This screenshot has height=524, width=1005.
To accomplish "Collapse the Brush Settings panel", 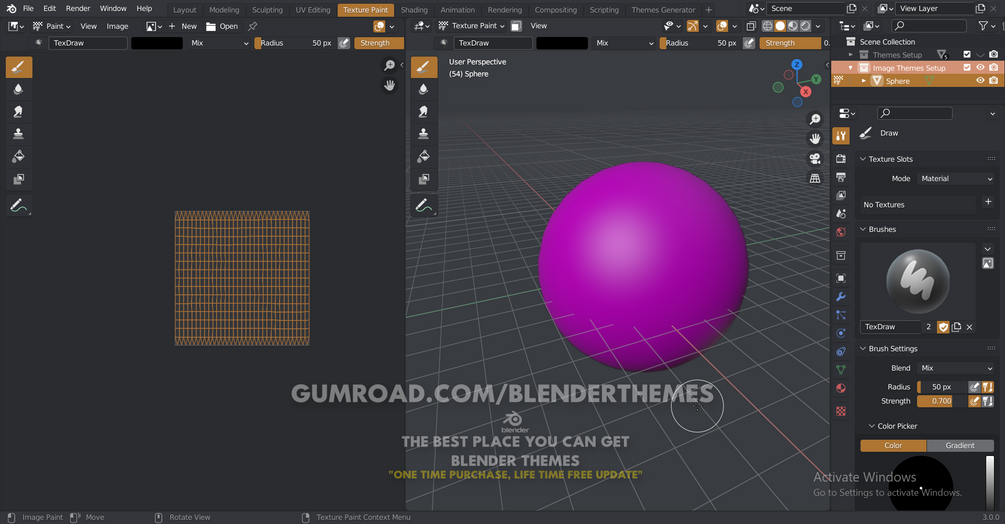I will 863,349.
